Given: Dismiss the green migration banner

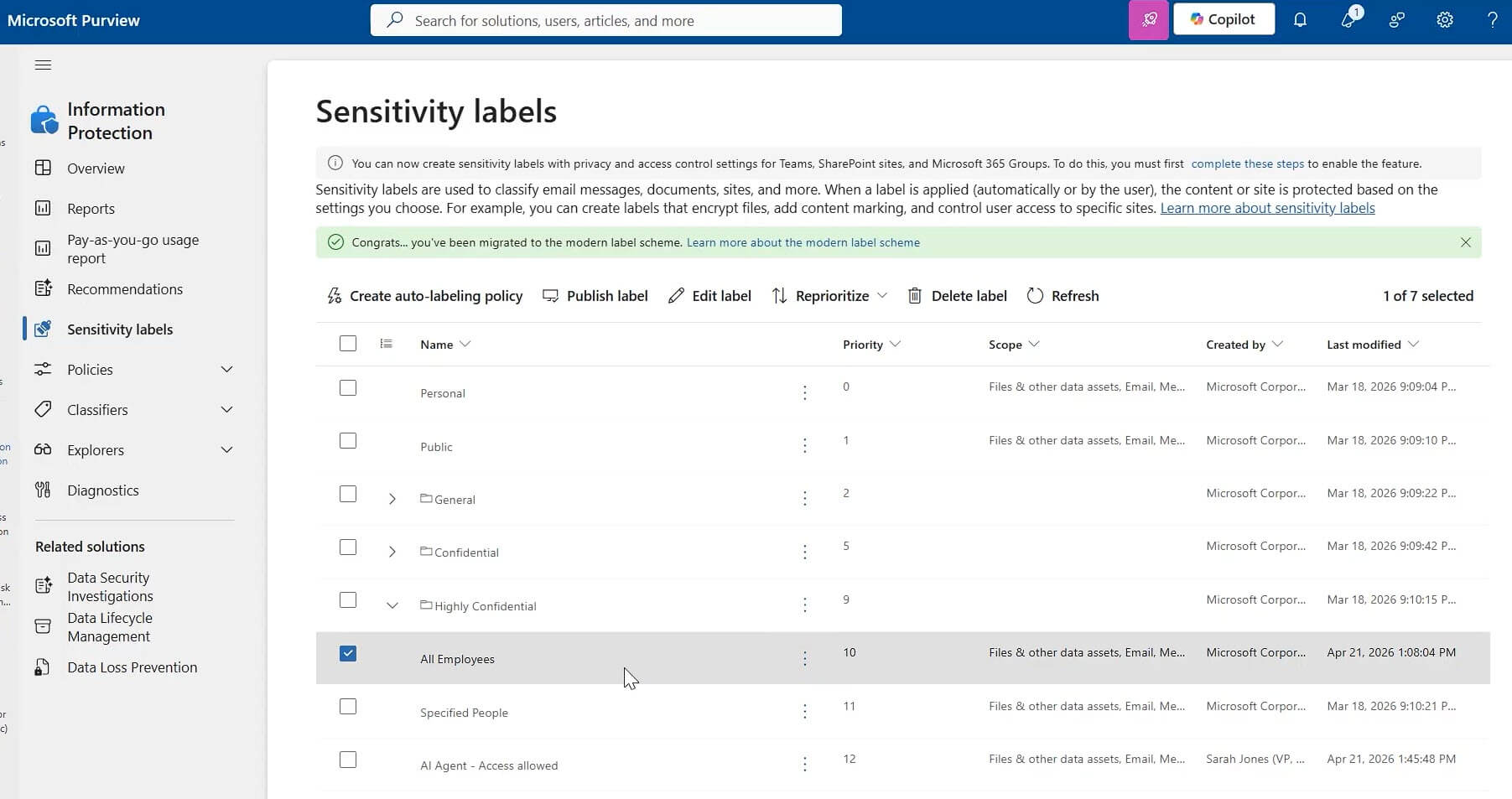Looking at the screenshot, I should tap(1465, 242).
